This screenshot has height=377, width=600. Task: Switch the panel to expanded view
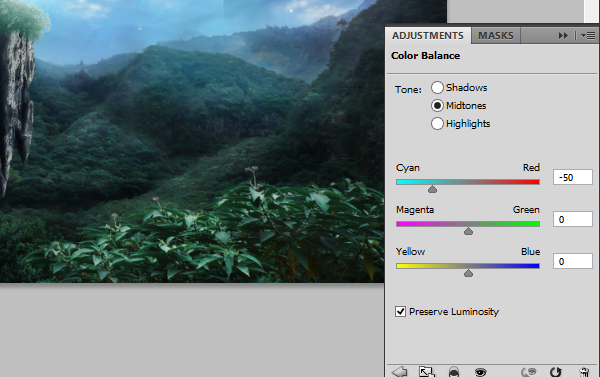point(426,372)
